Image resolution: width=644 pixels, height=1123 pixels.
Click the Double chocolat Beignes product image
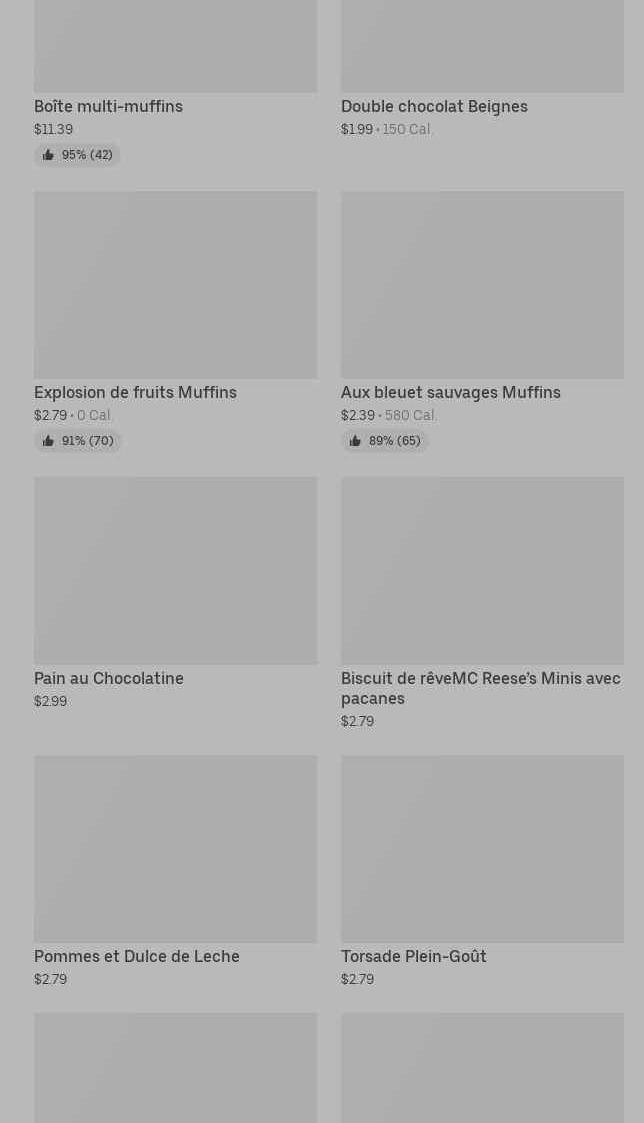(x=482, y=45)
